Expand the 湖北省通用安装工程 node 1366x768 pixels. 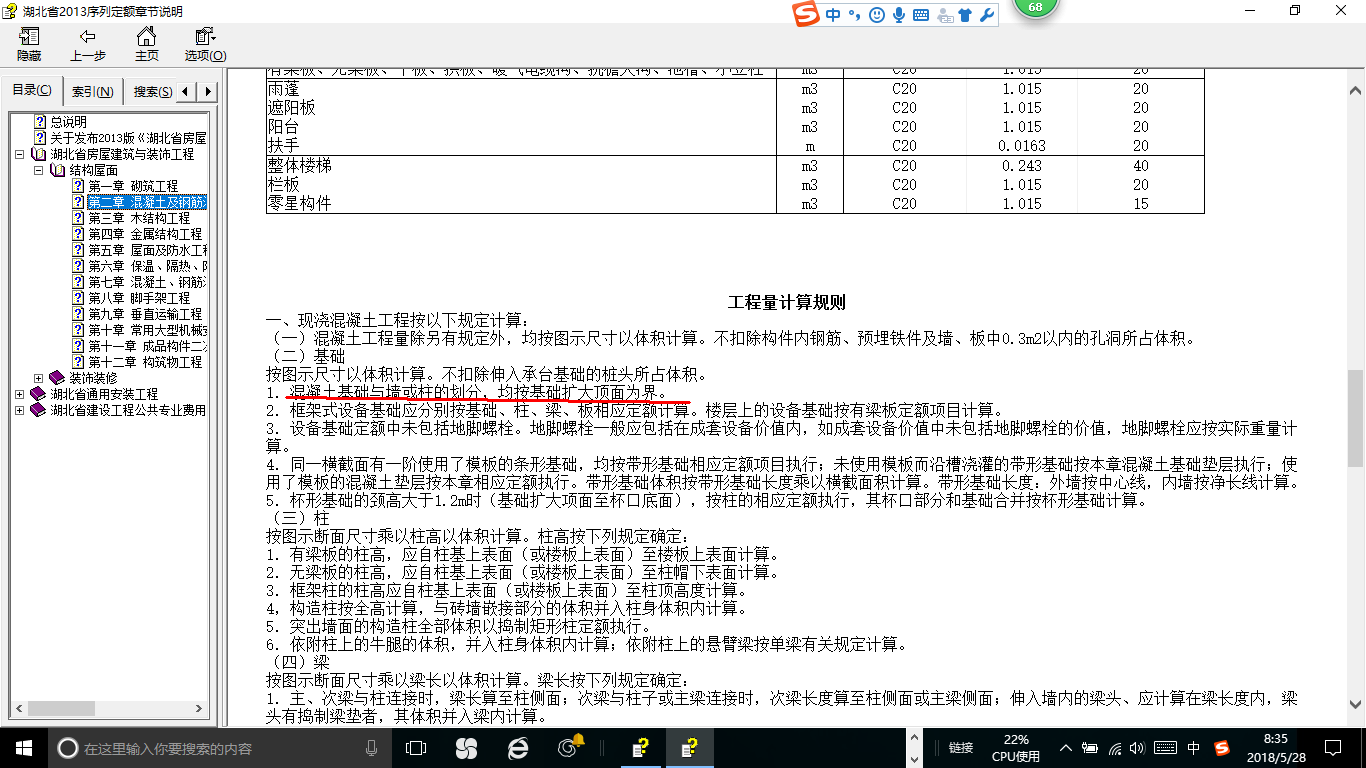point(20,395)
